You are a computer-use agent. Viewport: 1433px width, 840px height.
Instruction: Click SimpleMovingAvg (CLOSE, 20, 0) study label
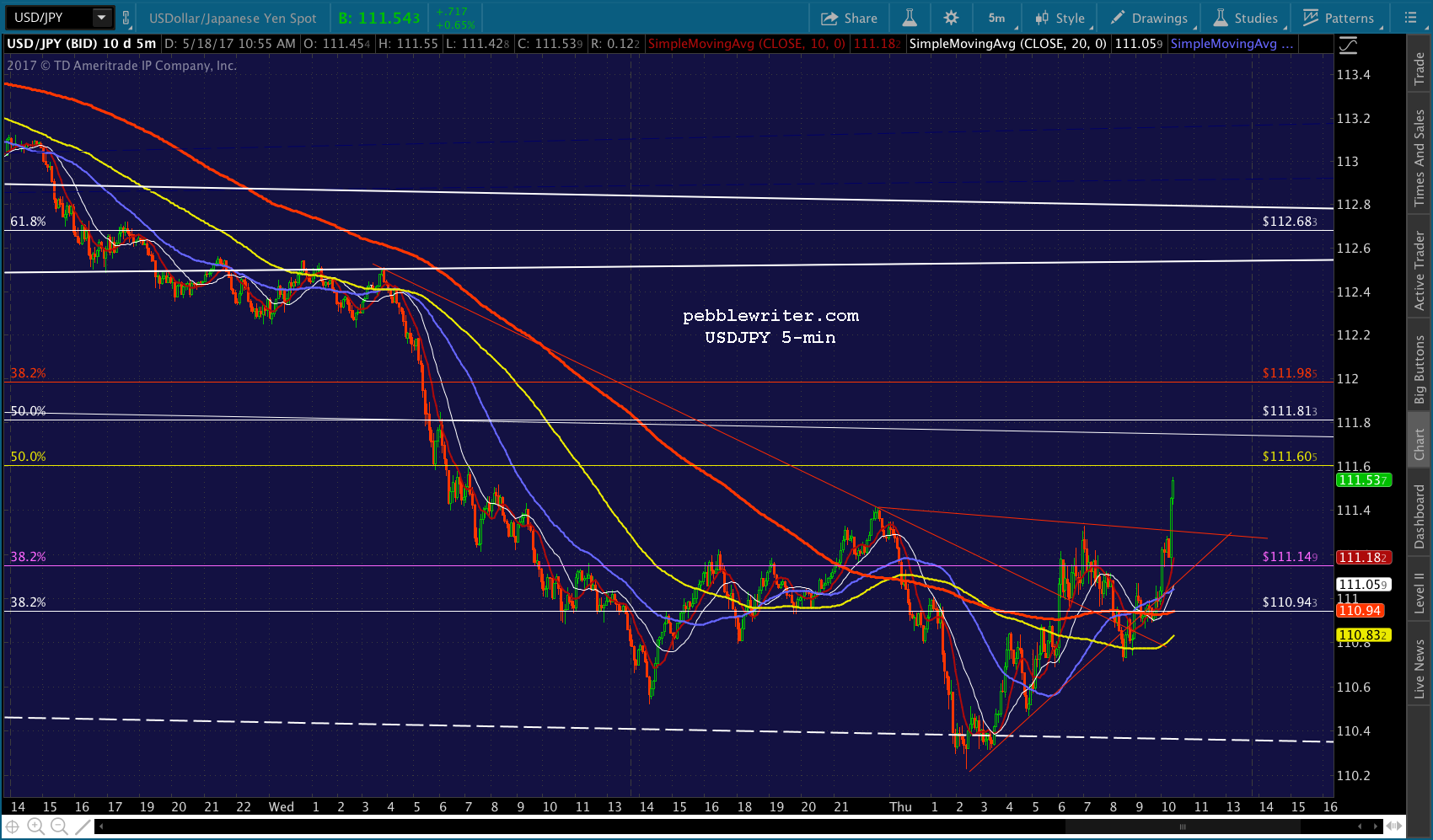tap(1007, 44)
